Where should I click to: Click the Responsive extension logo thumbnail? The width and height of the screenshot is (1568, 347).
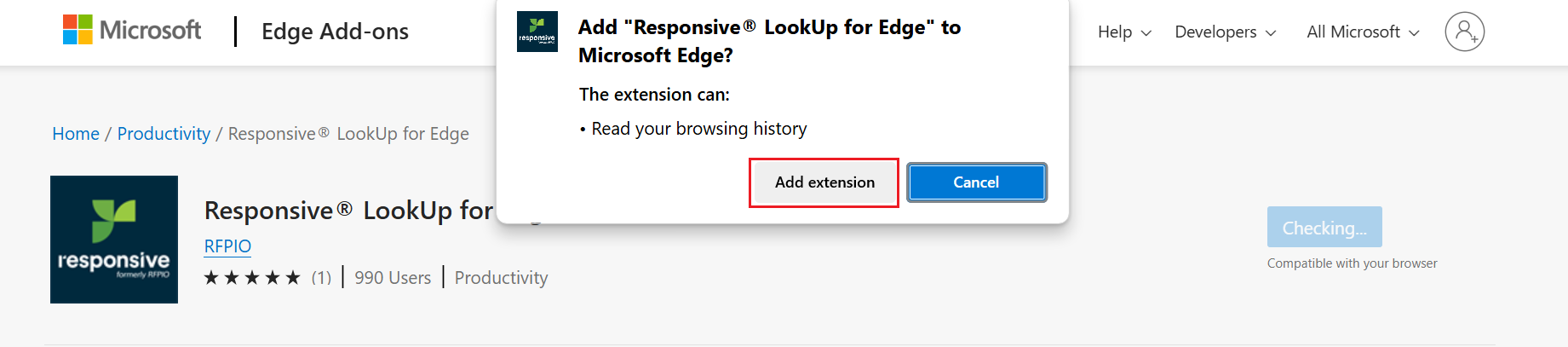114,240
